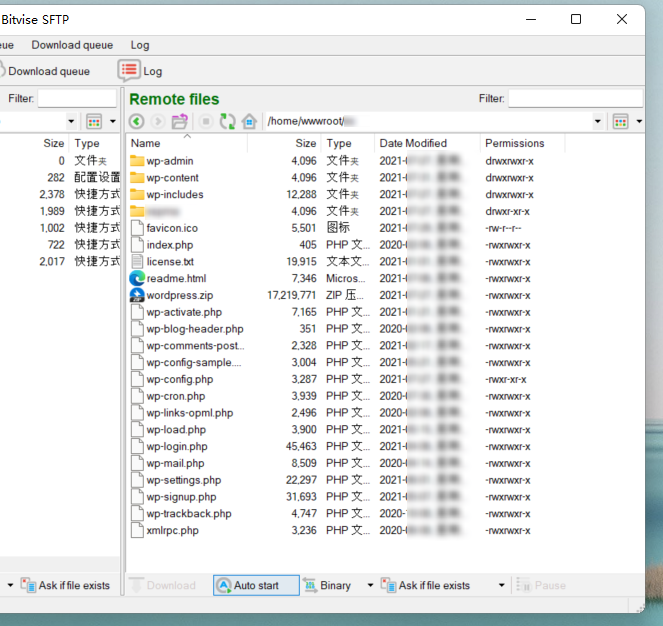Click the remote path field /home/wwwroot/

click(x=428, y=122)
